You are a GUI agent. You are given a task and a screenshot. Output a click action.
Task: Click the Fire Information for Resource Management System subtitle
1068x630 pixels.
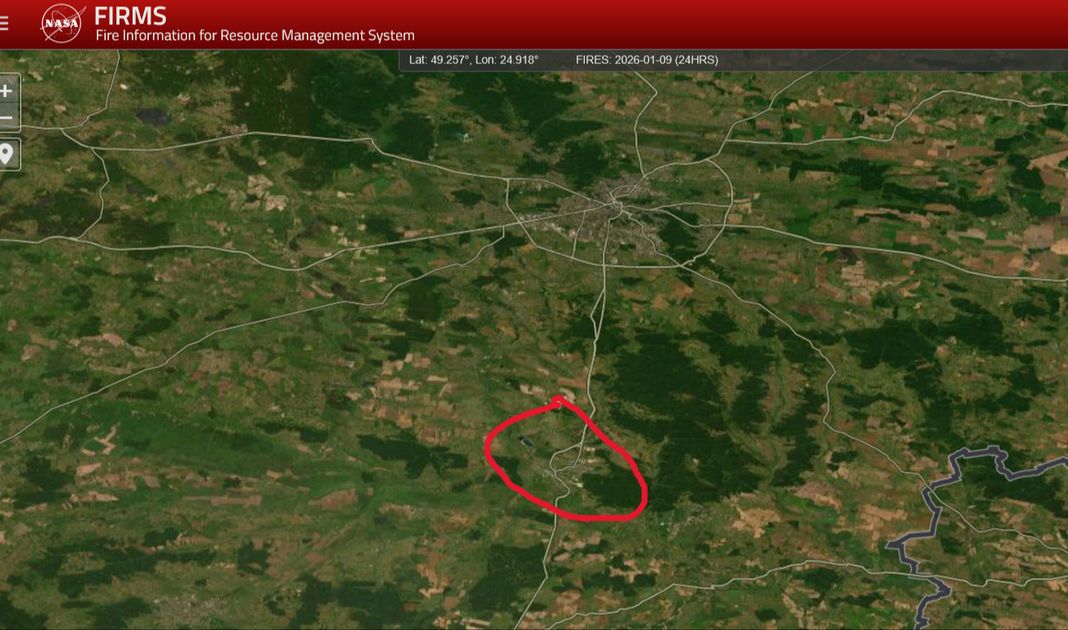254,36
